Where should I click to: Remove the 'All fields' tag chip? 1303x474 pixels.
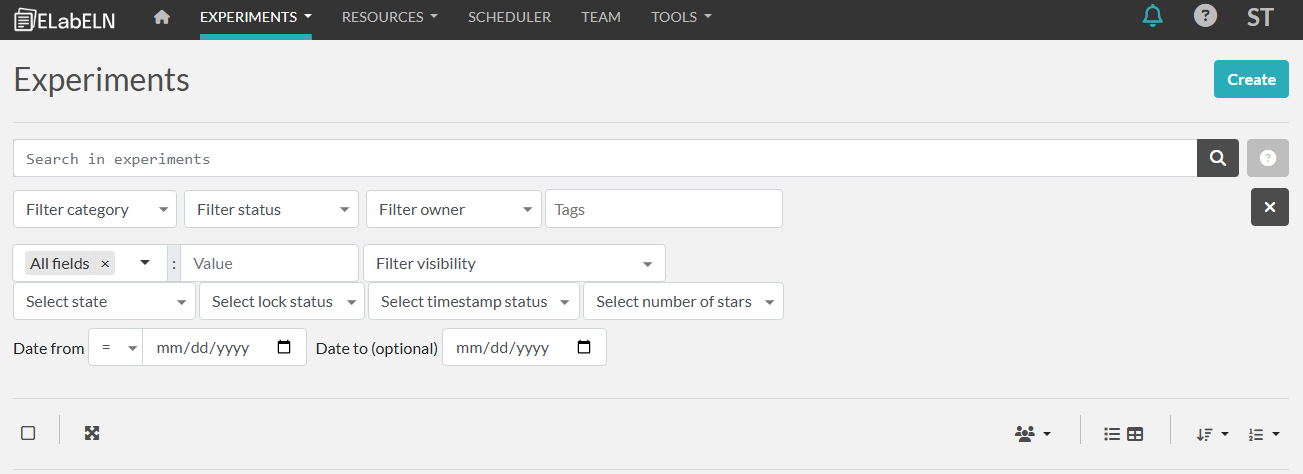click(x=105, y=264)
